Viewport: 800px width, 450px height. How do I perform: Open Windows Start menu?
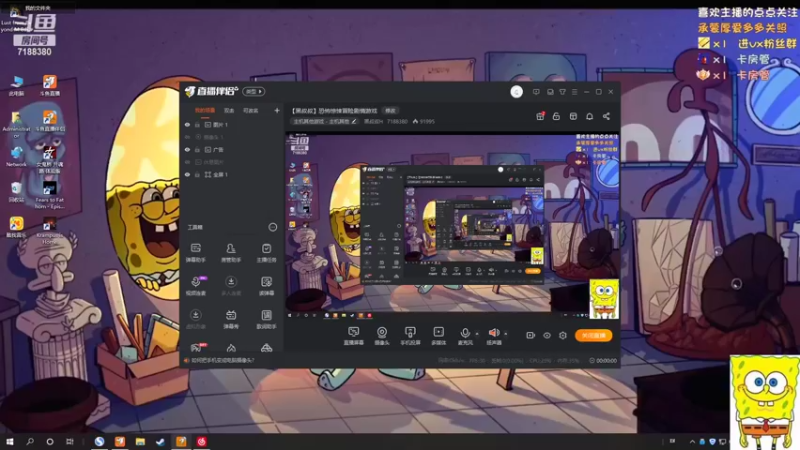(x=10, y=441)
